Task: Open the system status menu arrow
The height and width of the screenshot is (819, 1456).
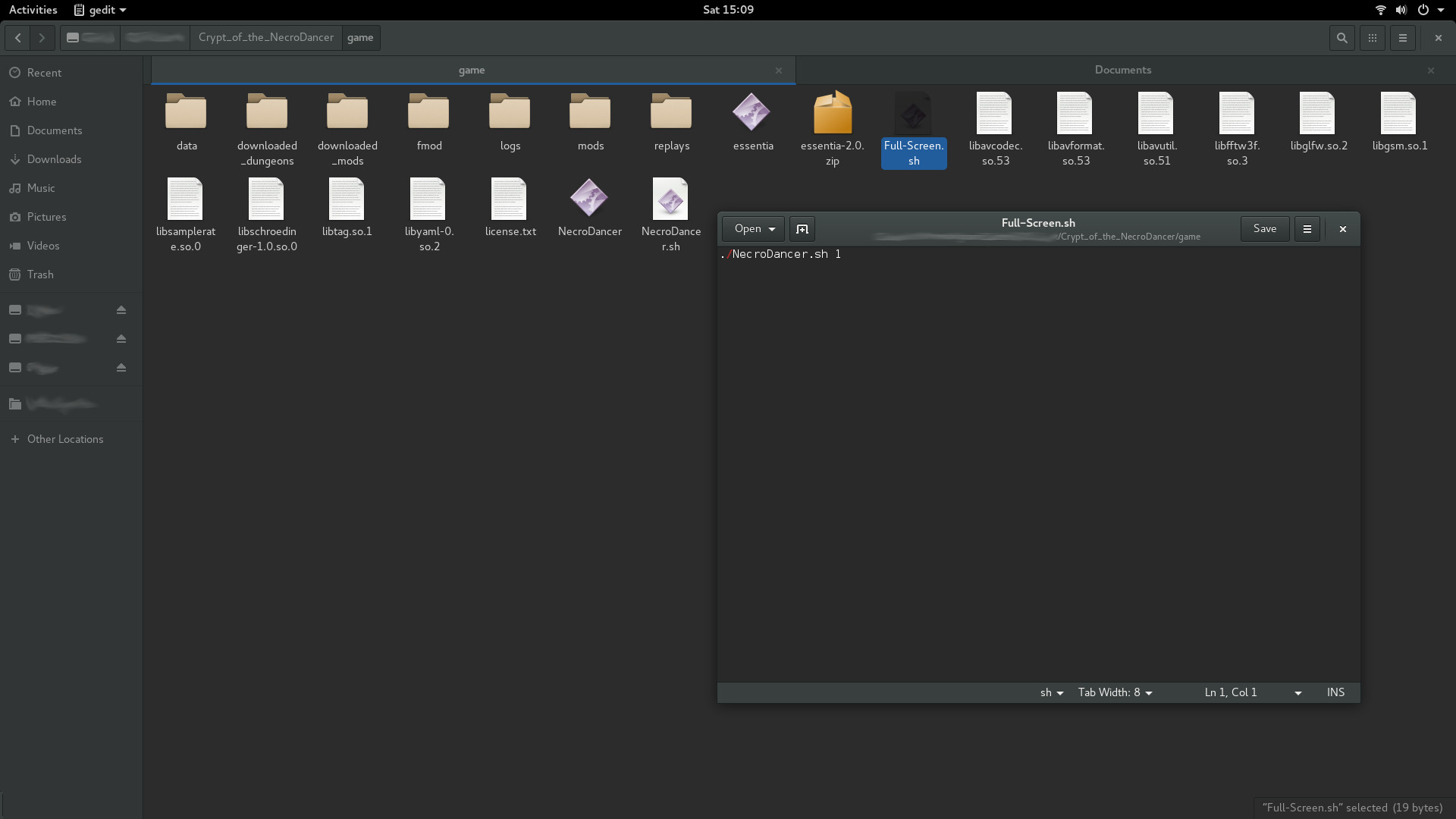Action: point(1441,10)
